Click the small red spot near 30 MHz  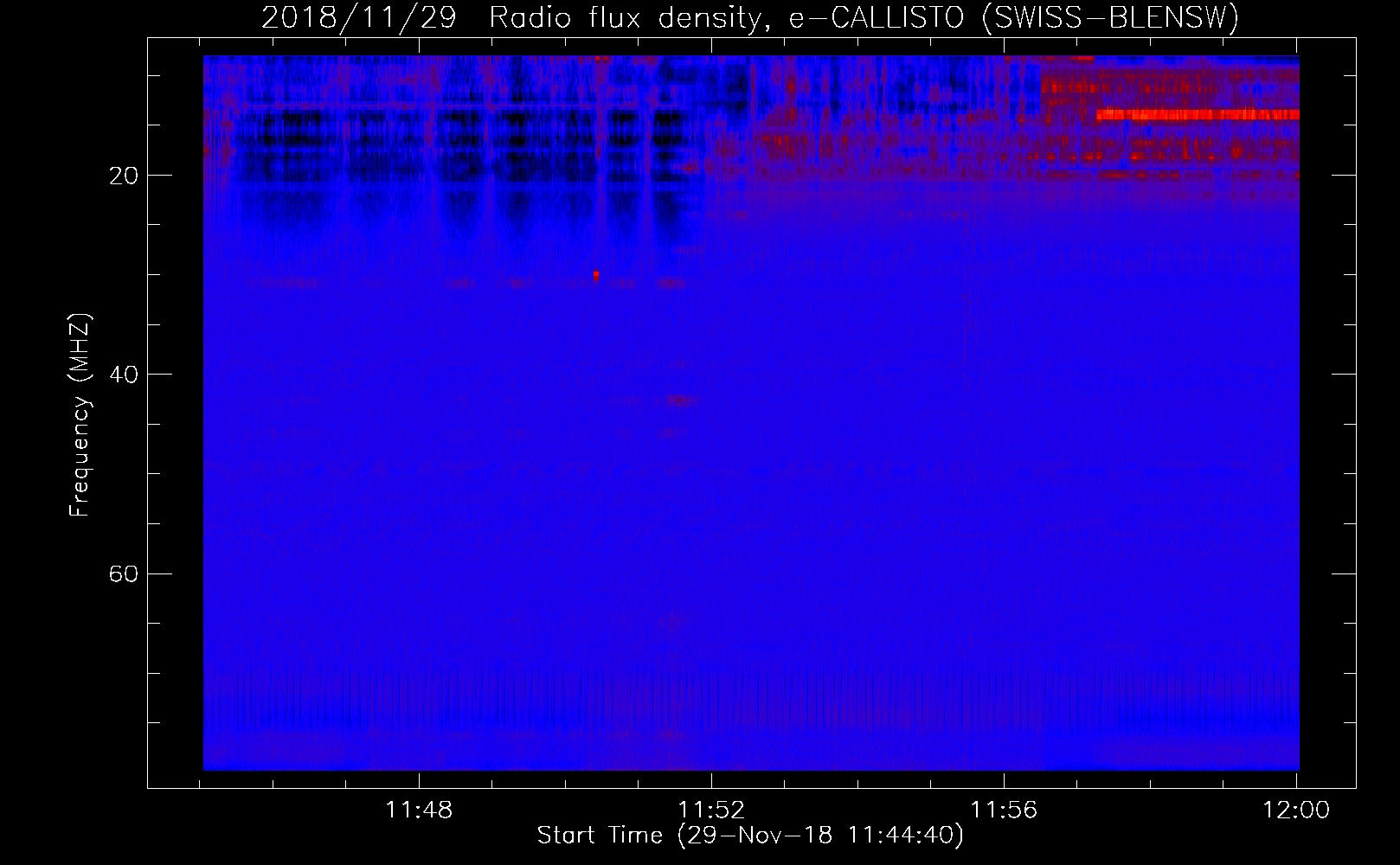click(x=595, y=275)
